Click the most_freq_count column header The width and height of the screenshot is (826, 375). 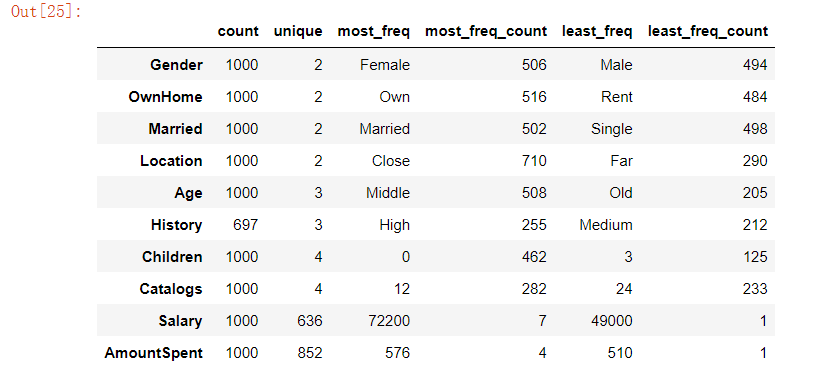486,32
